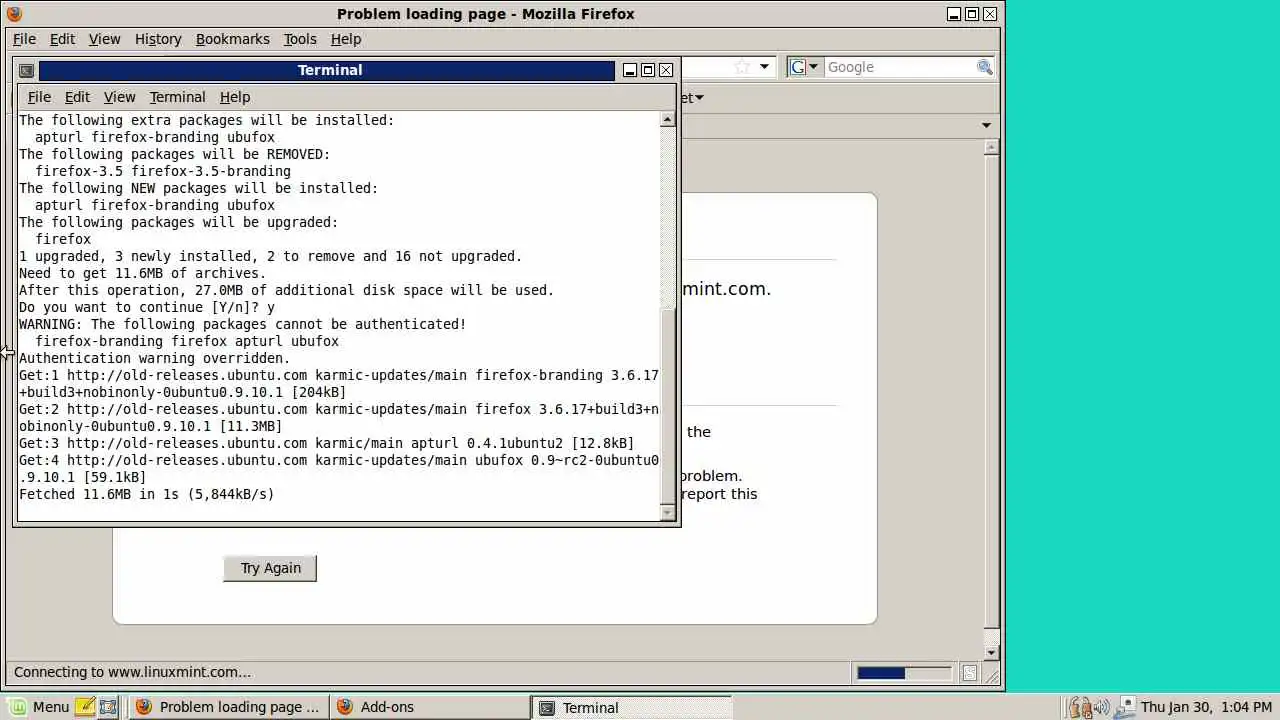The height and width of the screenshot is (720, 1280).
Task: Click the show desktop icon in the panel
Action: 108,707
